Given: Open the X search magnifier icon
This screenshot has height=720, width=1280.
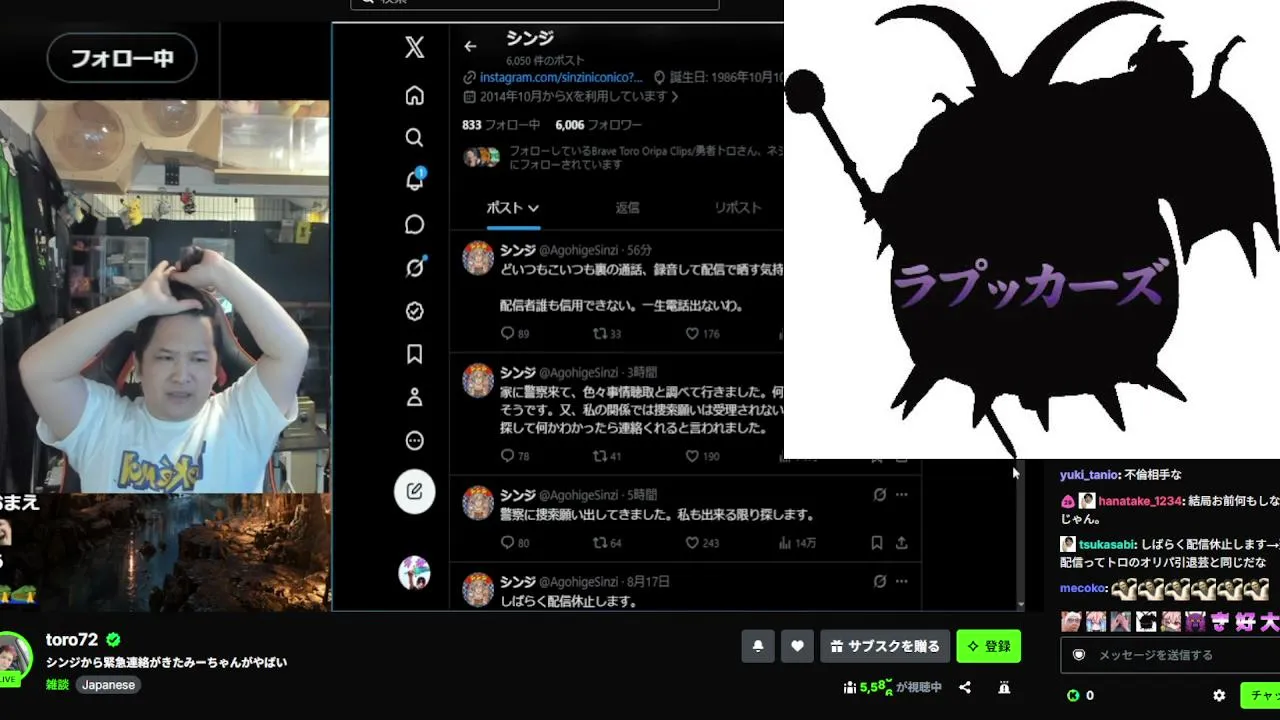Looking at the screenshot, I should pyautogui.click(x=414, y=138).
